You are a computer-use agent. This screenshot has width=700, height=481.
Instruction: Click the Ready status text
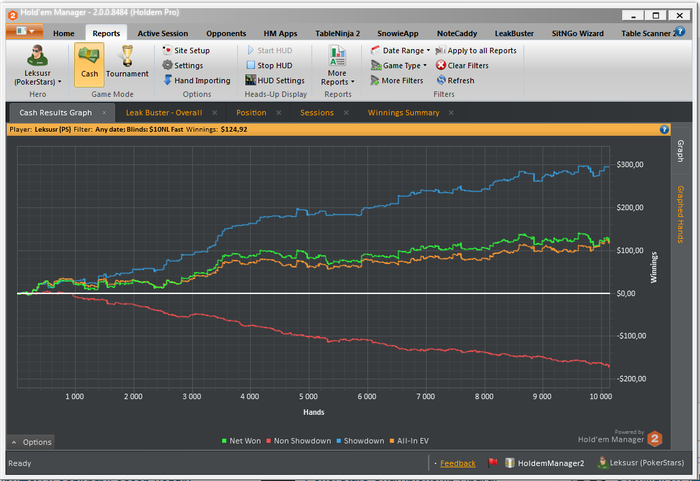tap(20, 464)
